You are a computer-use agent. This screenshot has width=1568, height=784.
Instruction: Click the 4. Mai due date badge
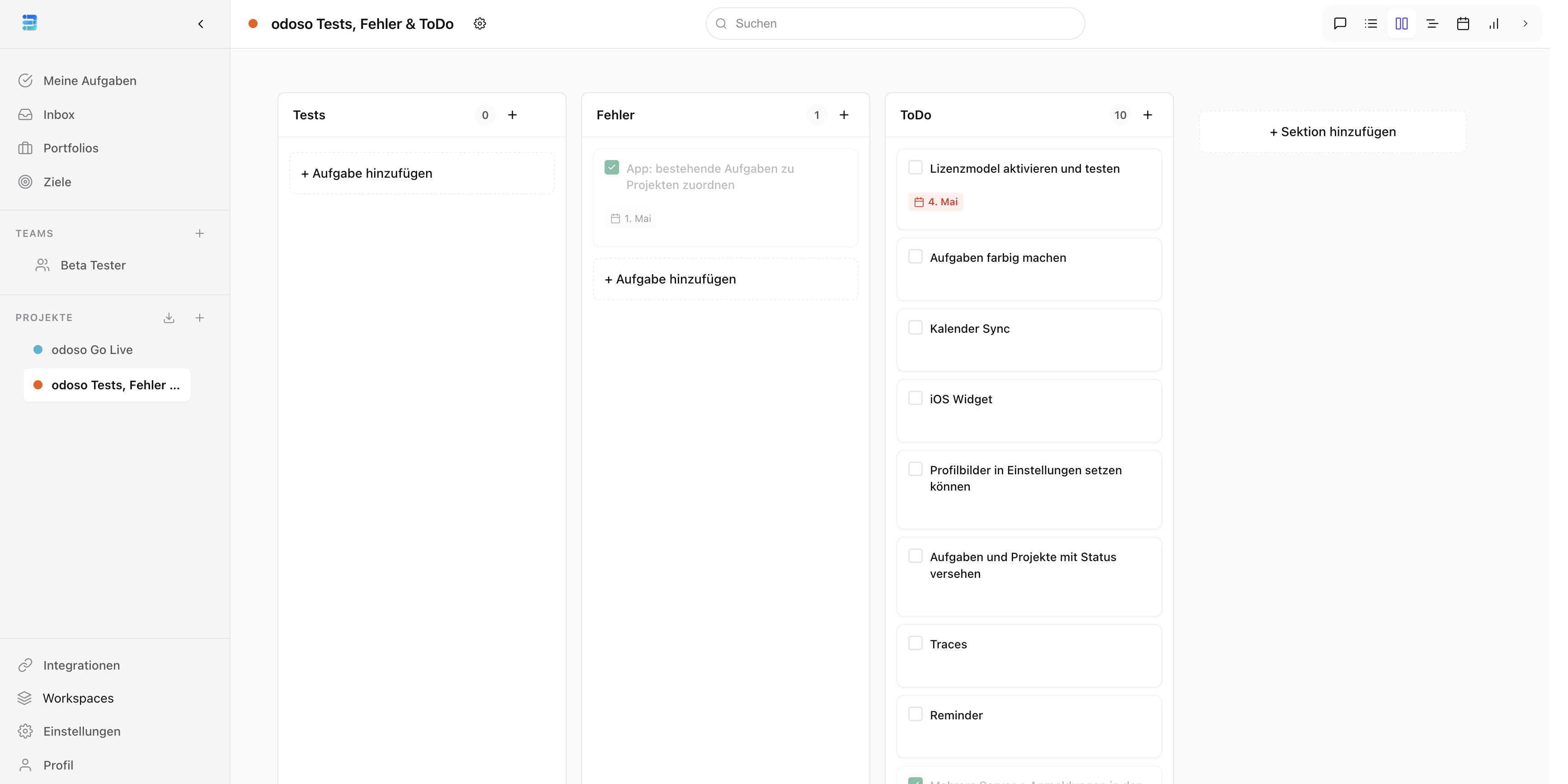pos(935,202)
